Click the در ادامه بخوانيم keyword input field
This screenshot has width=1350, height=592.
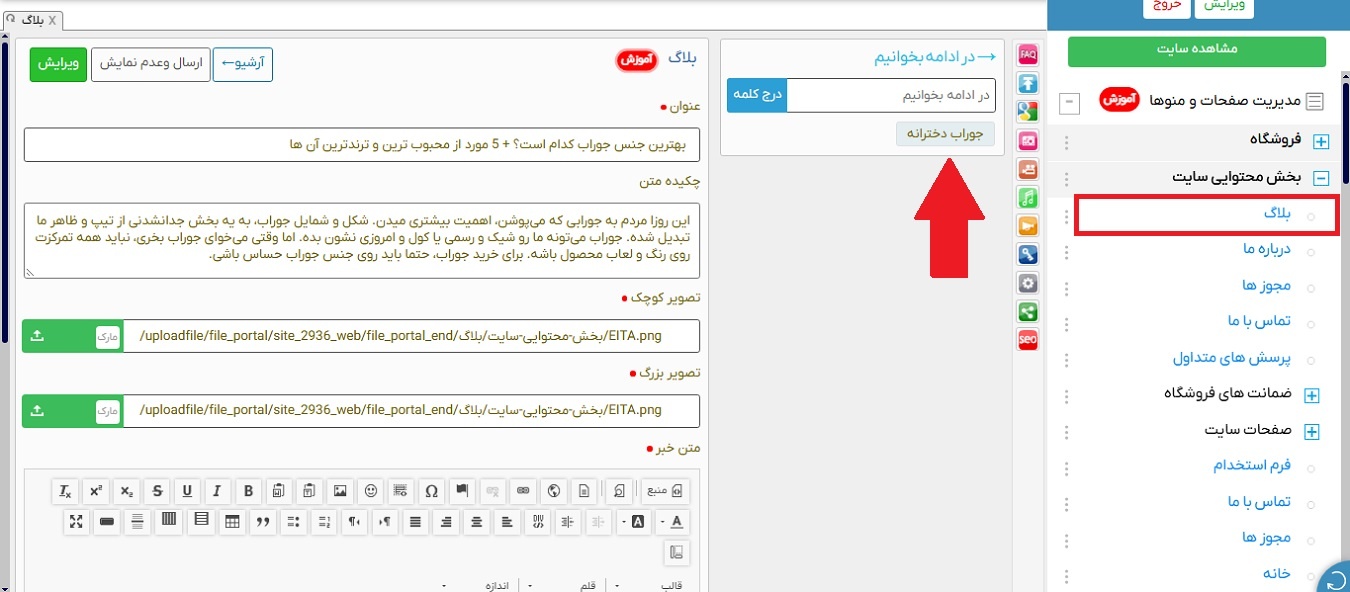click(891, 95)
